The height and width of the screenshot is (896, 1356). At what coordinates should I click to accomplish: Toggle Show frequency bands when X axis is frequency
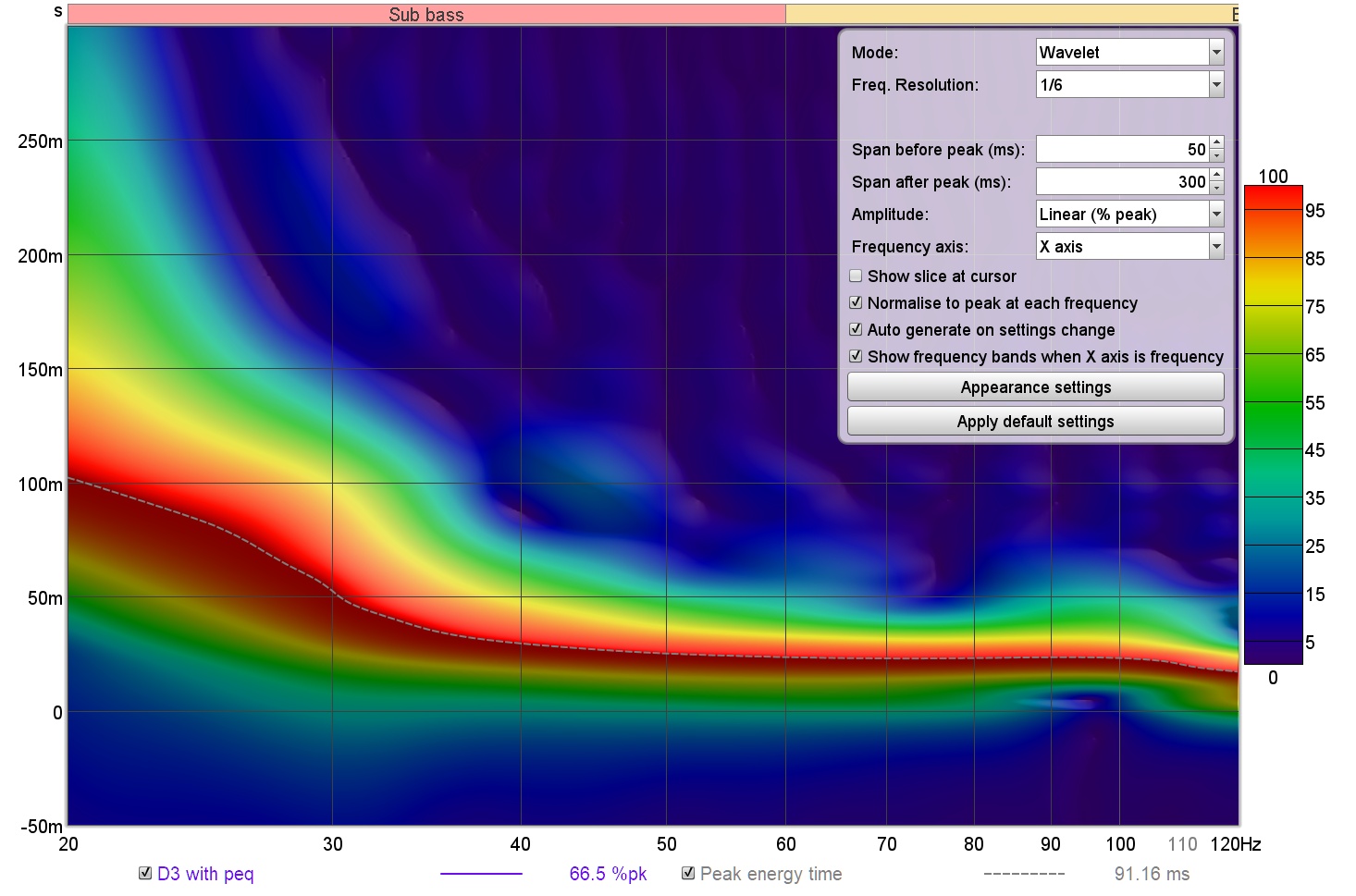(856, 356)
